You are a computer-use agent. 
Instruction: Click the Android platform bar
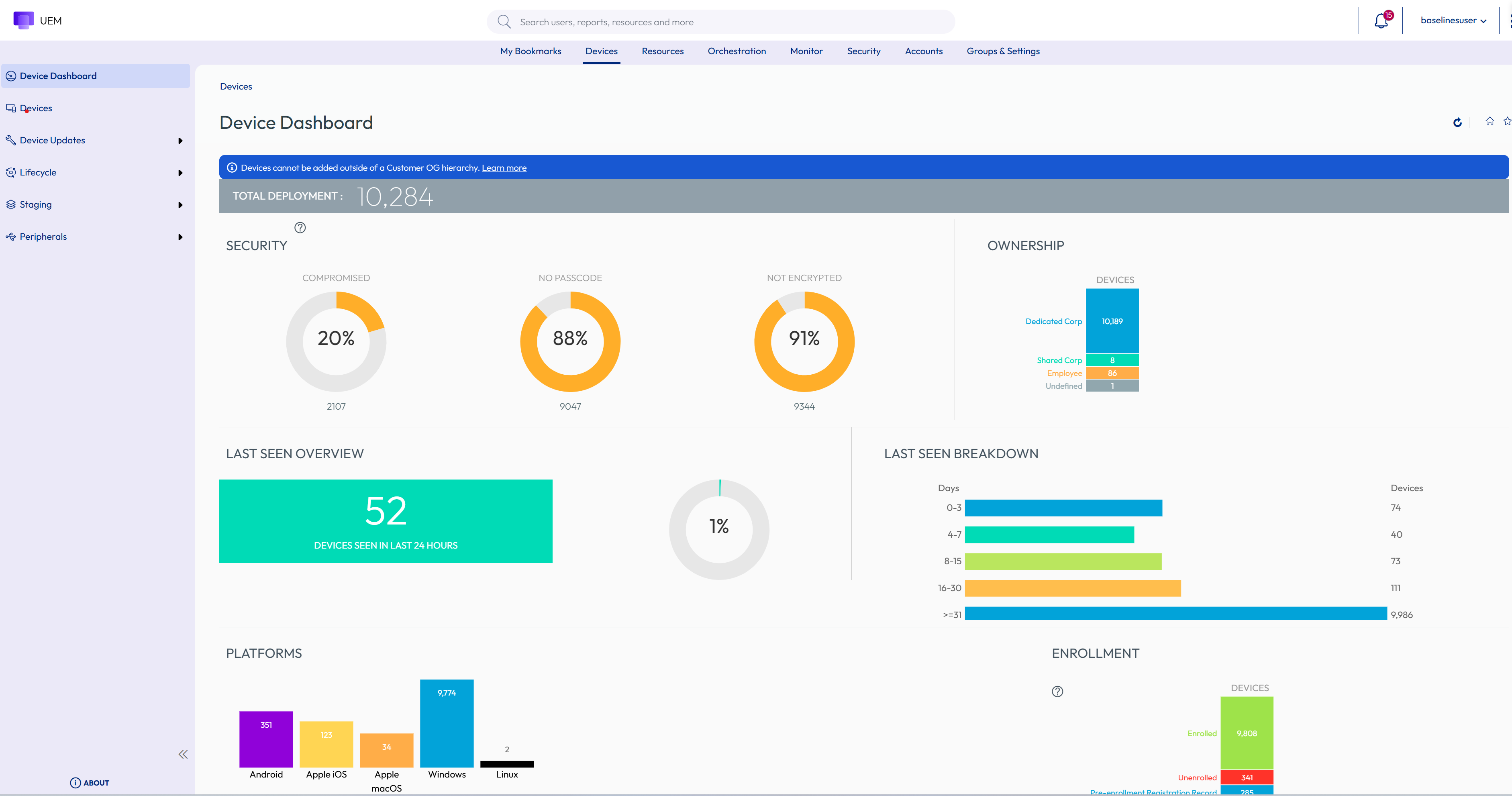tap(266, 739)
